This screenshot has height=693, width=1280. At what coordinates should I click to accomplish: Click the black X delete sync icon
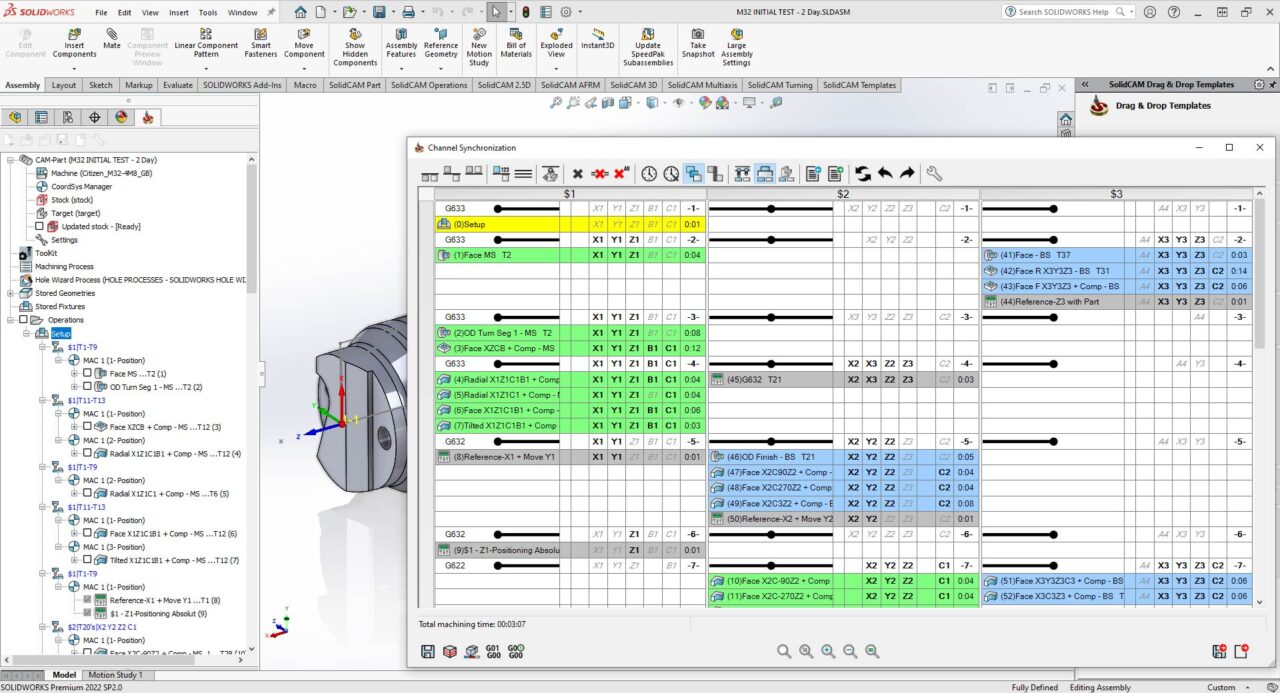(x=577, y=174)
